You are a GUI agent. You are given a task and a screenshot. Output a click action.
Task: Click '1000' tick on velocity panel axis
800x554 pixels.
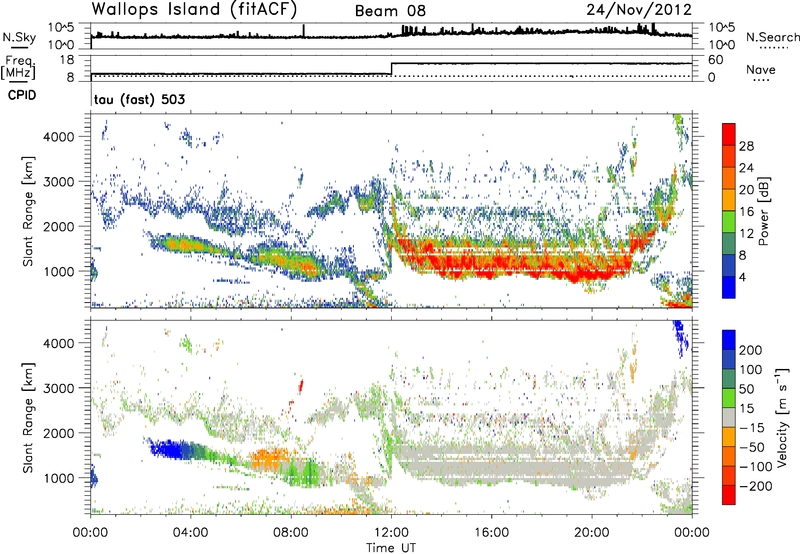point(58,478)
